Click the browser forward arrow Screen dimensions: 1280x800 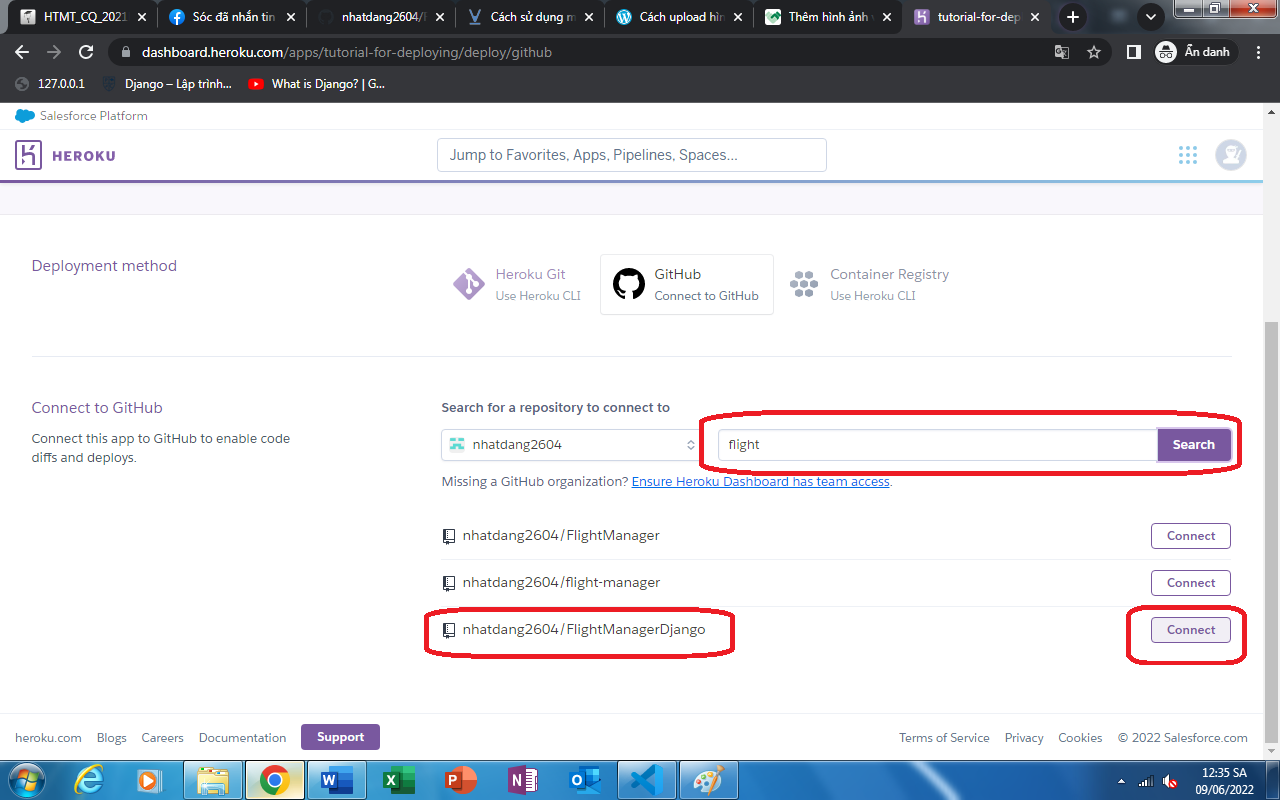(x=54, y=52)
